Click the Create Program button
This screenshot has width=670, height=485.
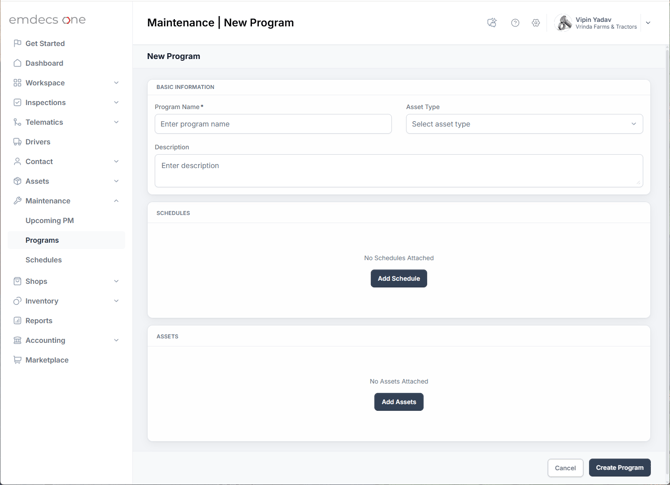click(620, 467)
